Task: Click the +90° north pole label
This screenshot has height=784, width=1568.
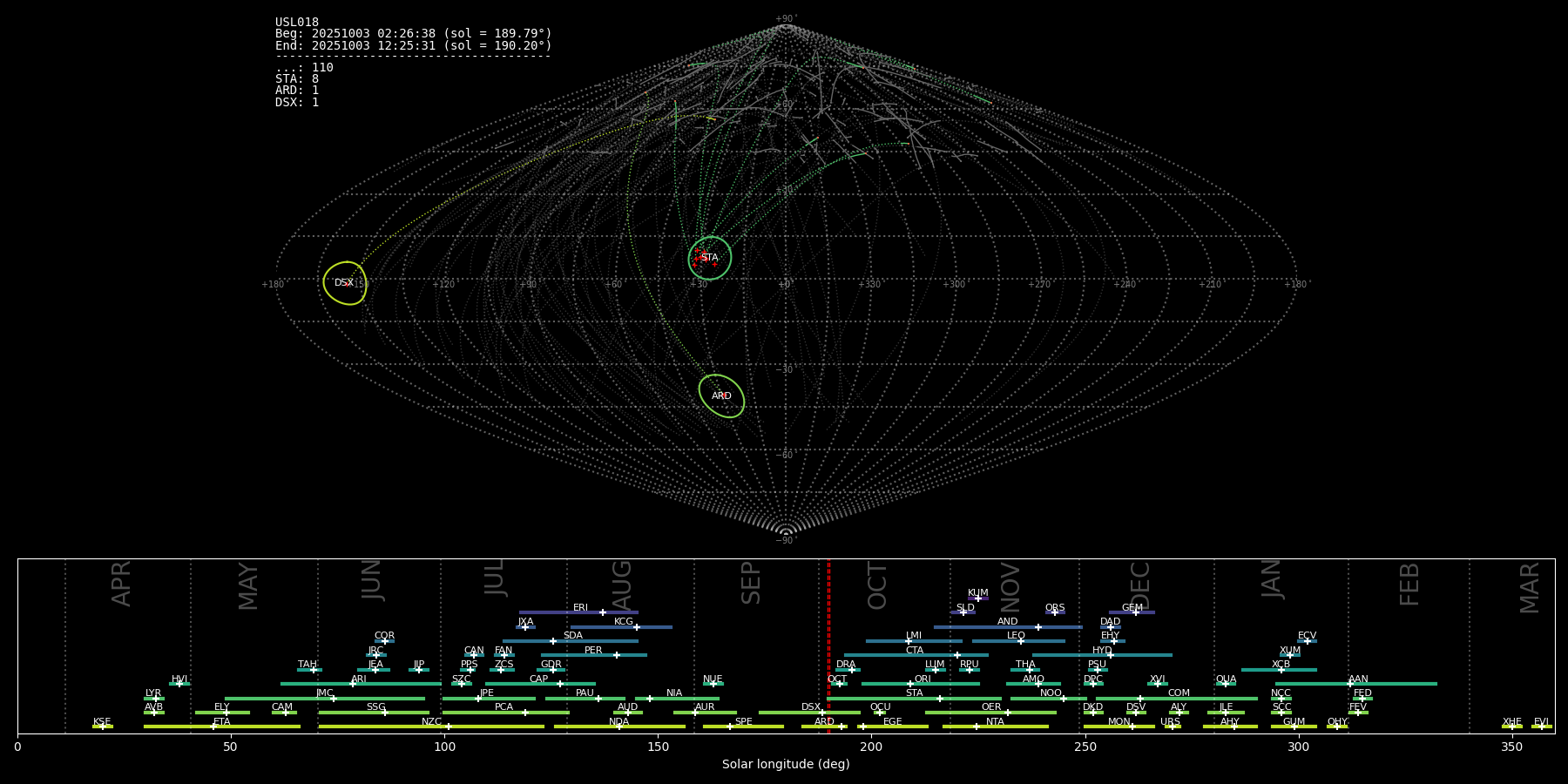Action: tap(785, 19)
